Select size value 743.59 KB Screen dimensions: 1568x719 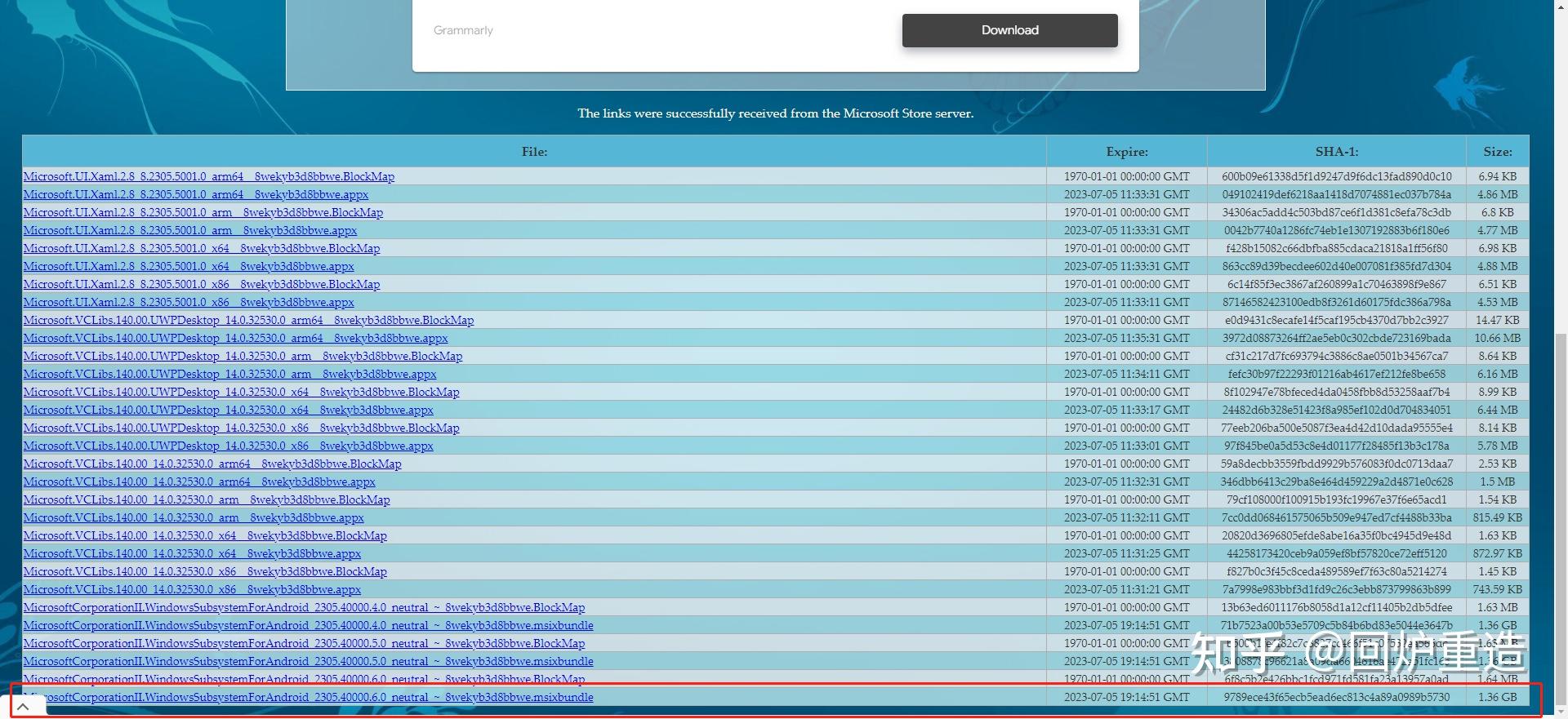coord(1498,589)
